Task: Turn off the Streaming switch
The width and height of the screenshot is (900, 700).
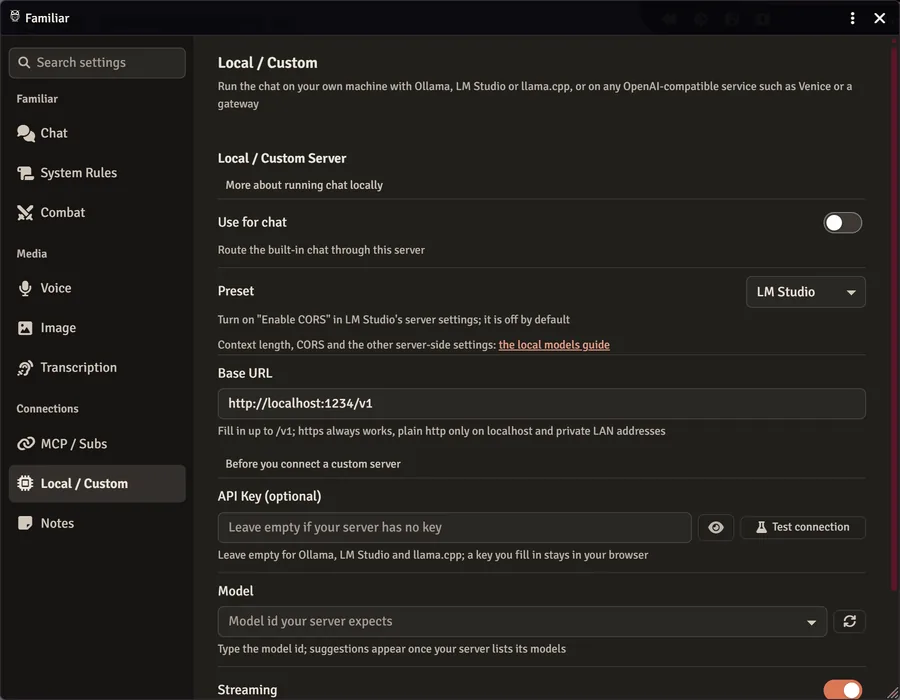Action: [842, 689]
